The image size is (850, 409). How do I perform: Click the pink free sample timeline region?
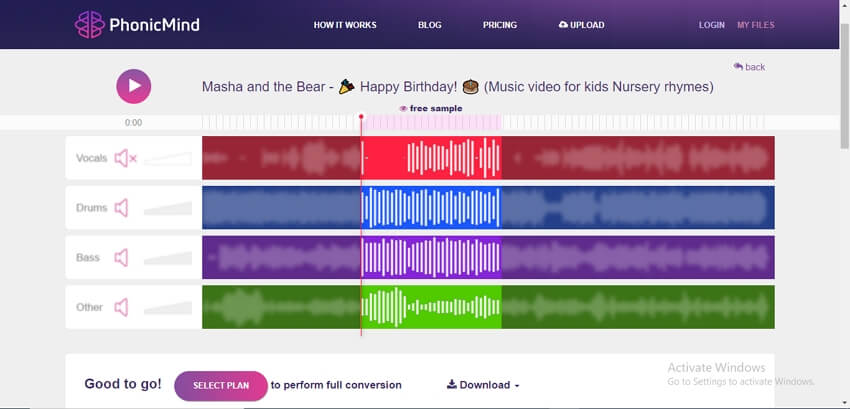pyautogui.click(x=432, y=123)
